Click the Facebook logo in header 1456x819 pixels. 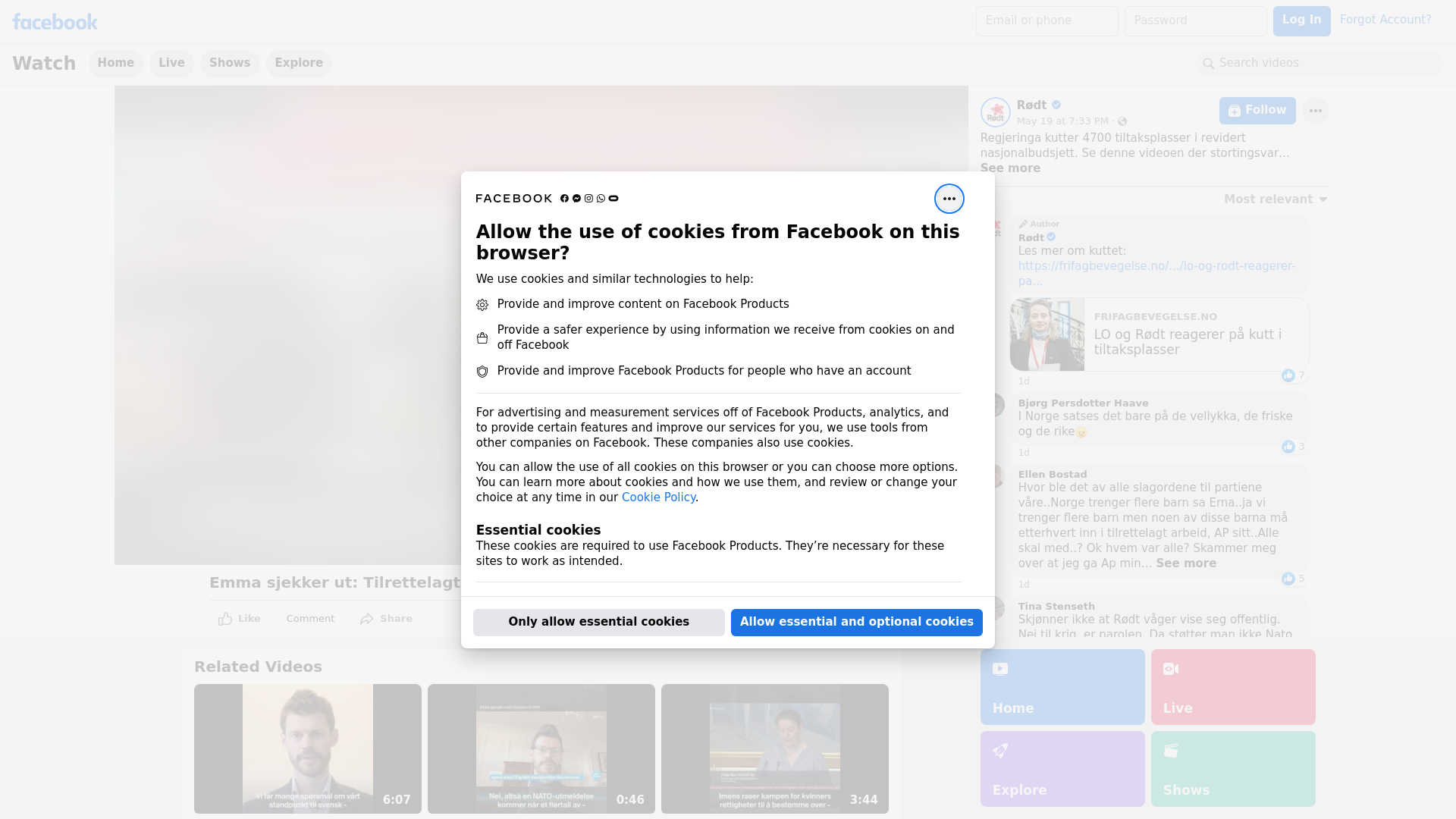[55, 22]
